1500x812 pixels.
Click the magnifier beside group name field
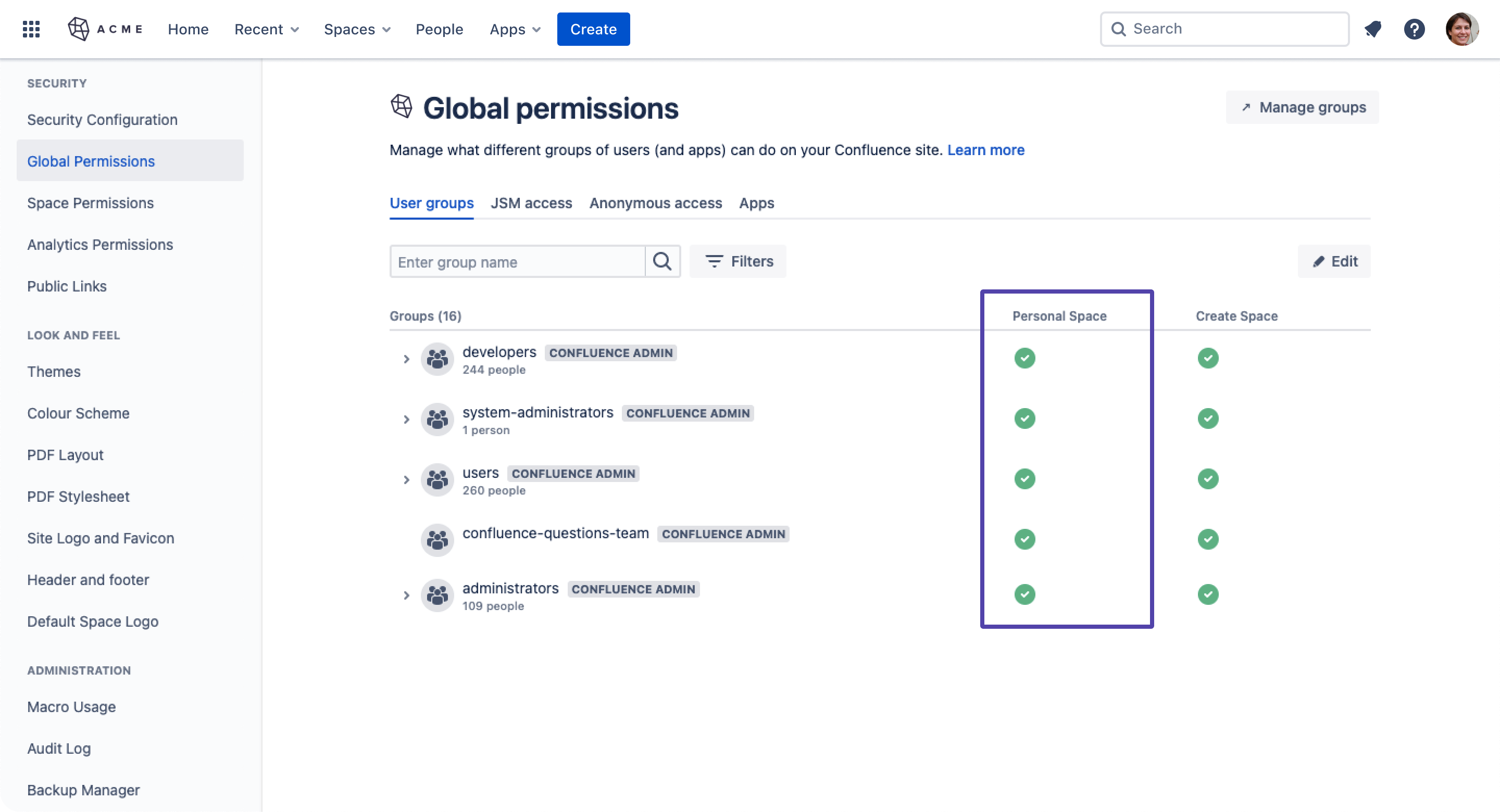point(662,261)
